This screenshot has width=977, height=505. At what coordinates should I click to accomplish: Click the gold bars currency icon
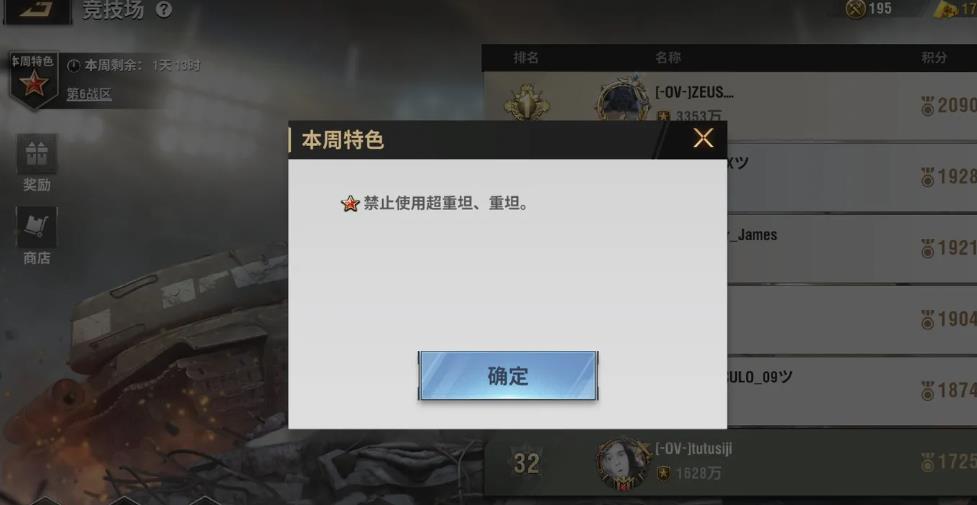[948, 9]
